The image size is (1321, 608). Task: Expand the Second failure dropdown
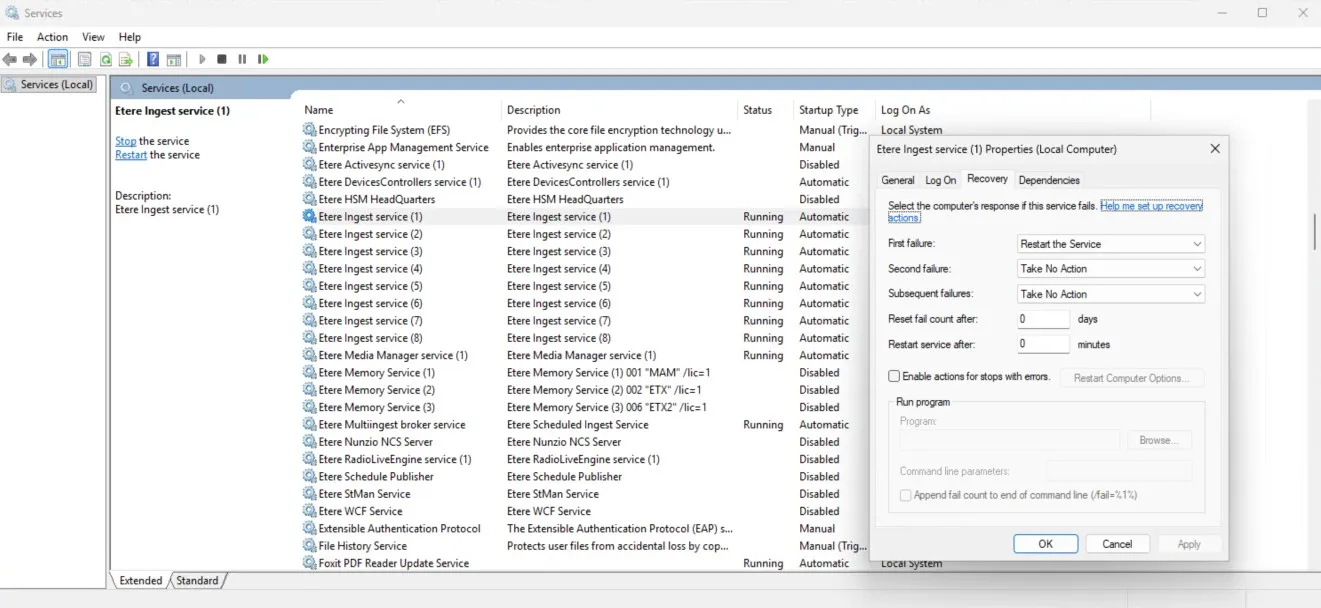(1110, 269)
